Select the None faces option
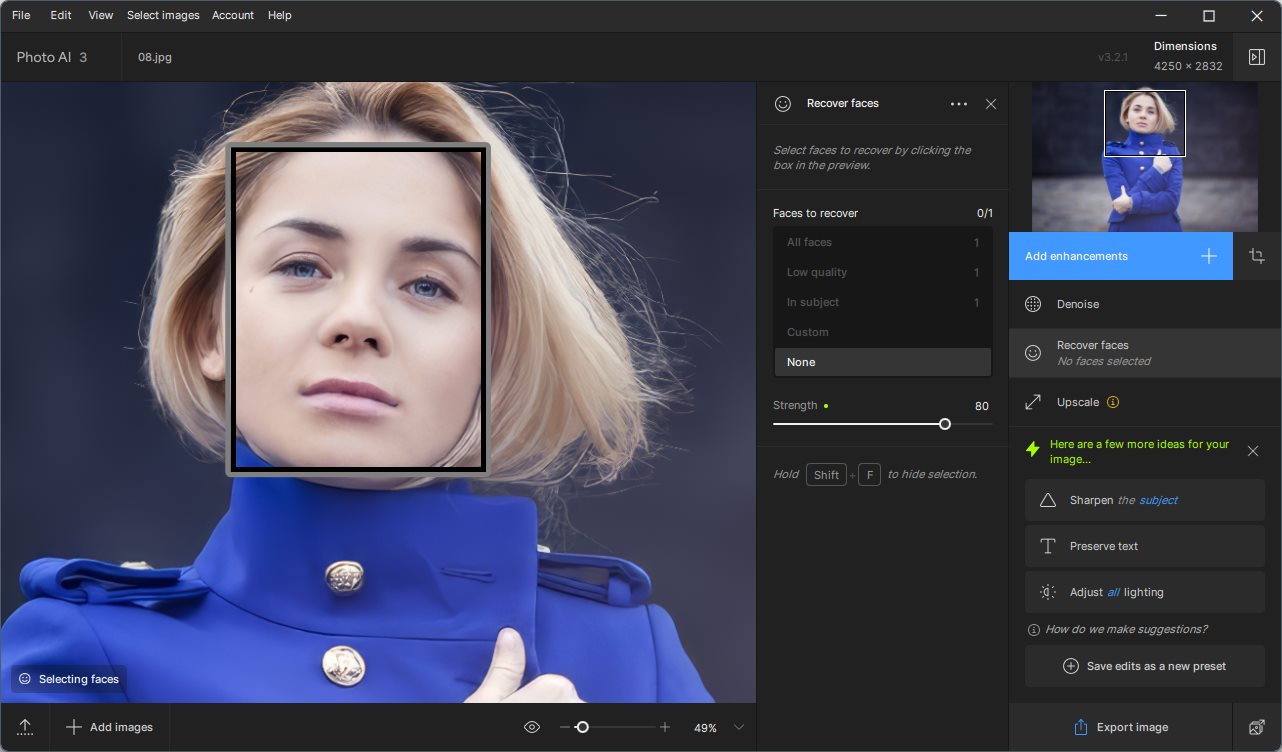 (882, 362)
